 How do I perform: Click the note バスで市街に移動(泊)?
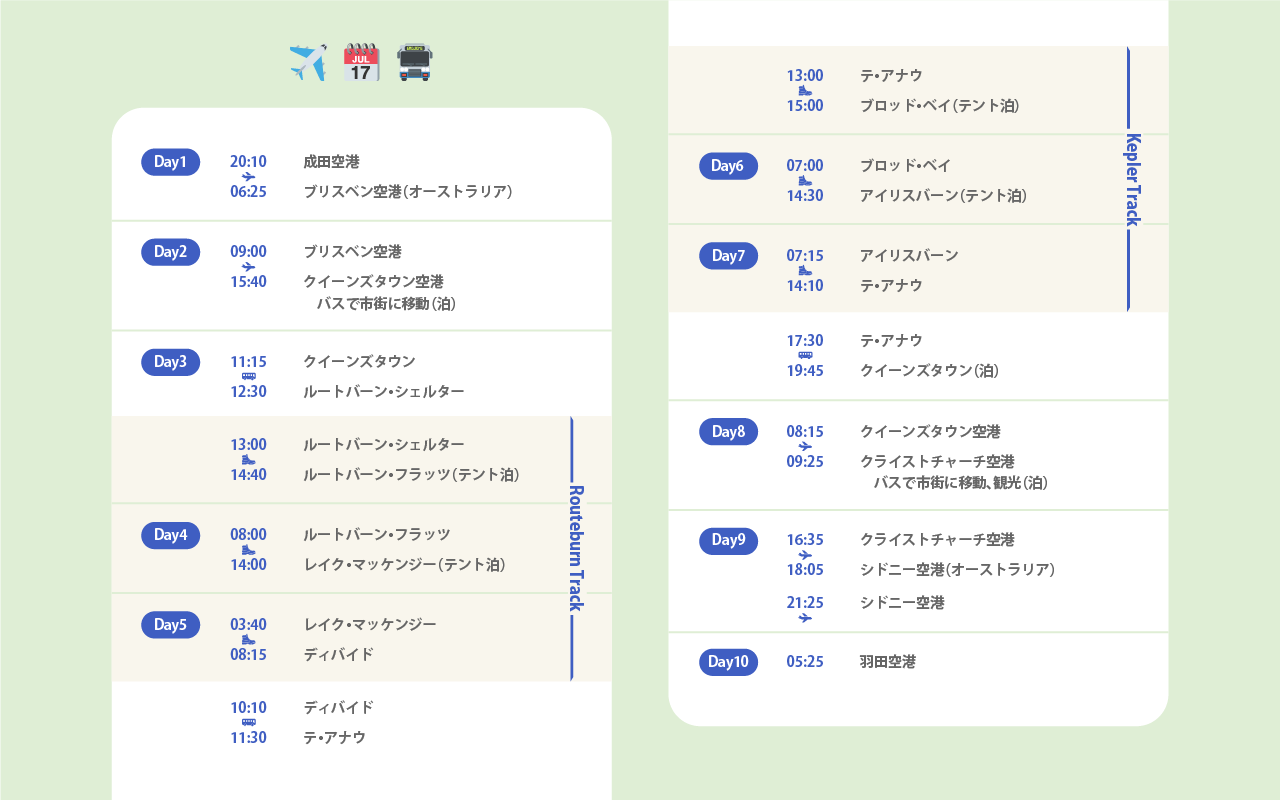386,304
